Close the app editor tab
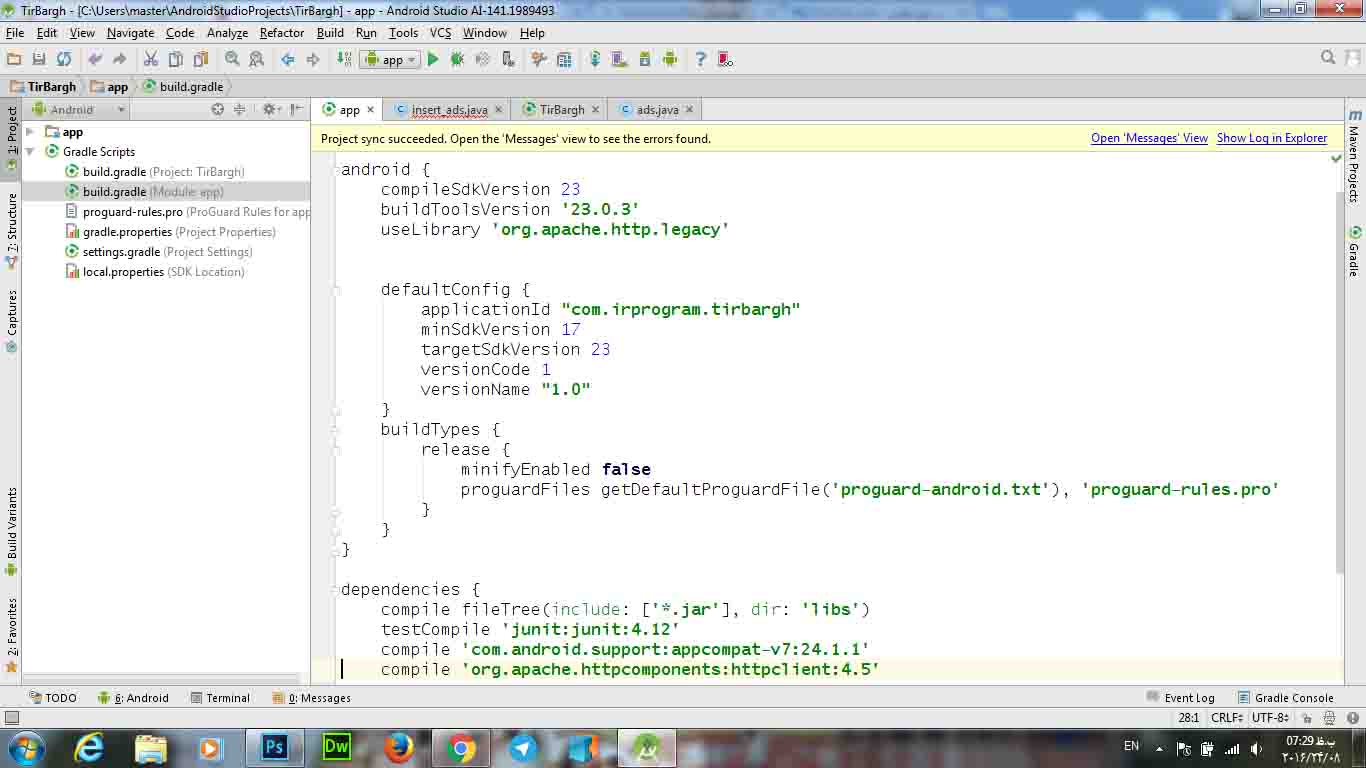The image size is (1366, 768). click(370, 110)
